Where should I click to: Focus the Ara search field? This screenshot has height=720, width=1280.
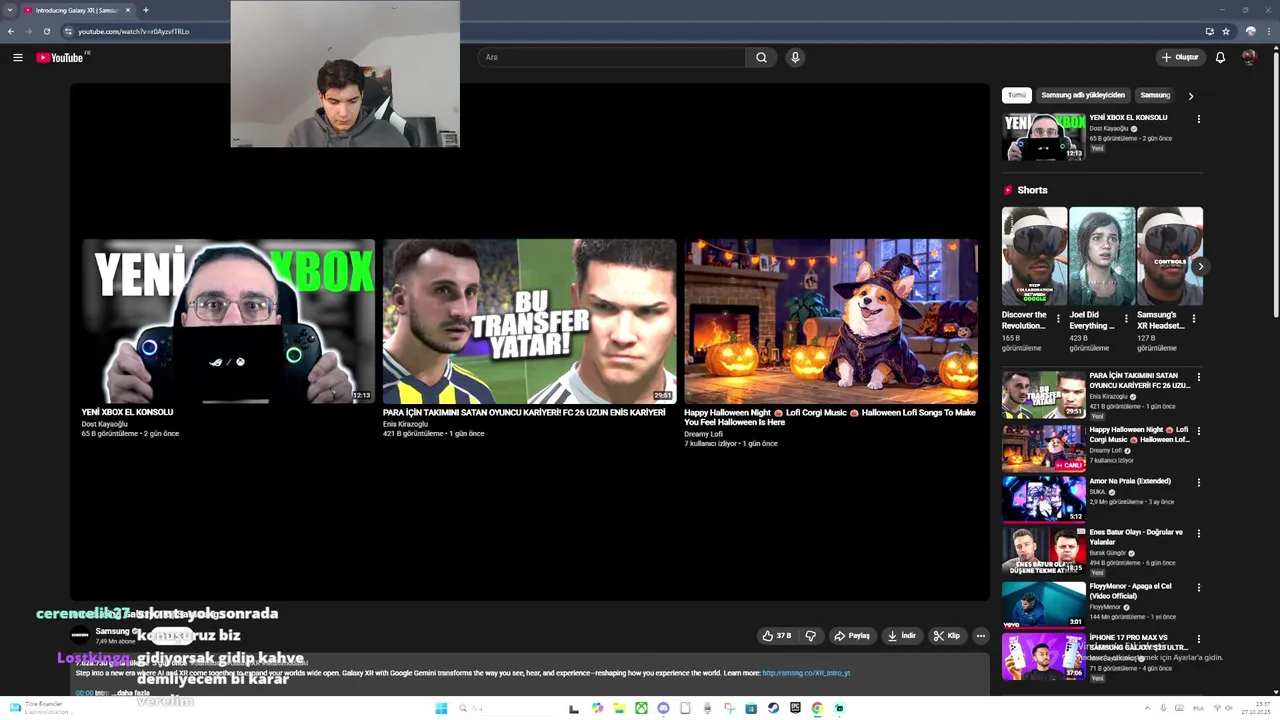(x=612, y=57)
